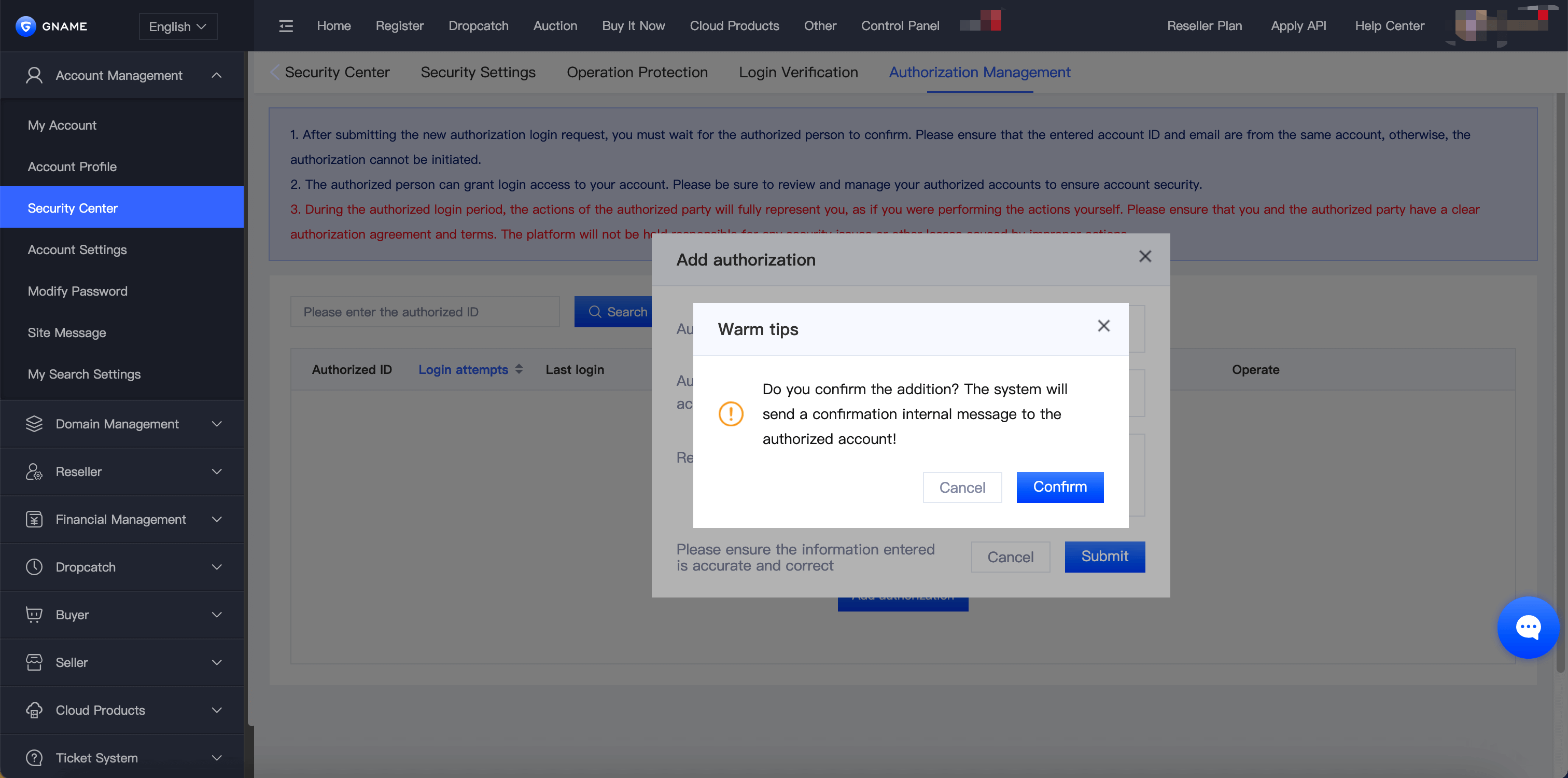Focus the authorized ID search field
The image size is (1568, 778).
[x=425, y=312]
